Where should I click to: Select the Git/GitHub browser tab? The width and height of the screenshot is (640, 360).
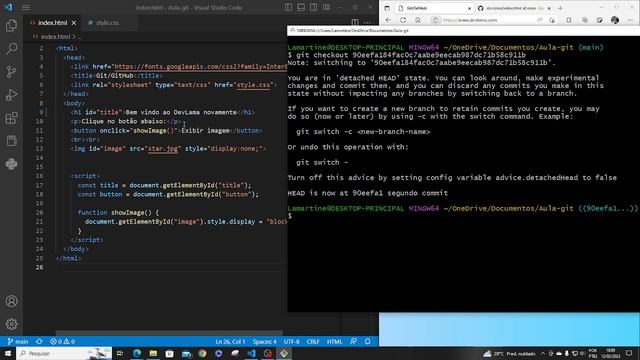click(x=433, y=8)
